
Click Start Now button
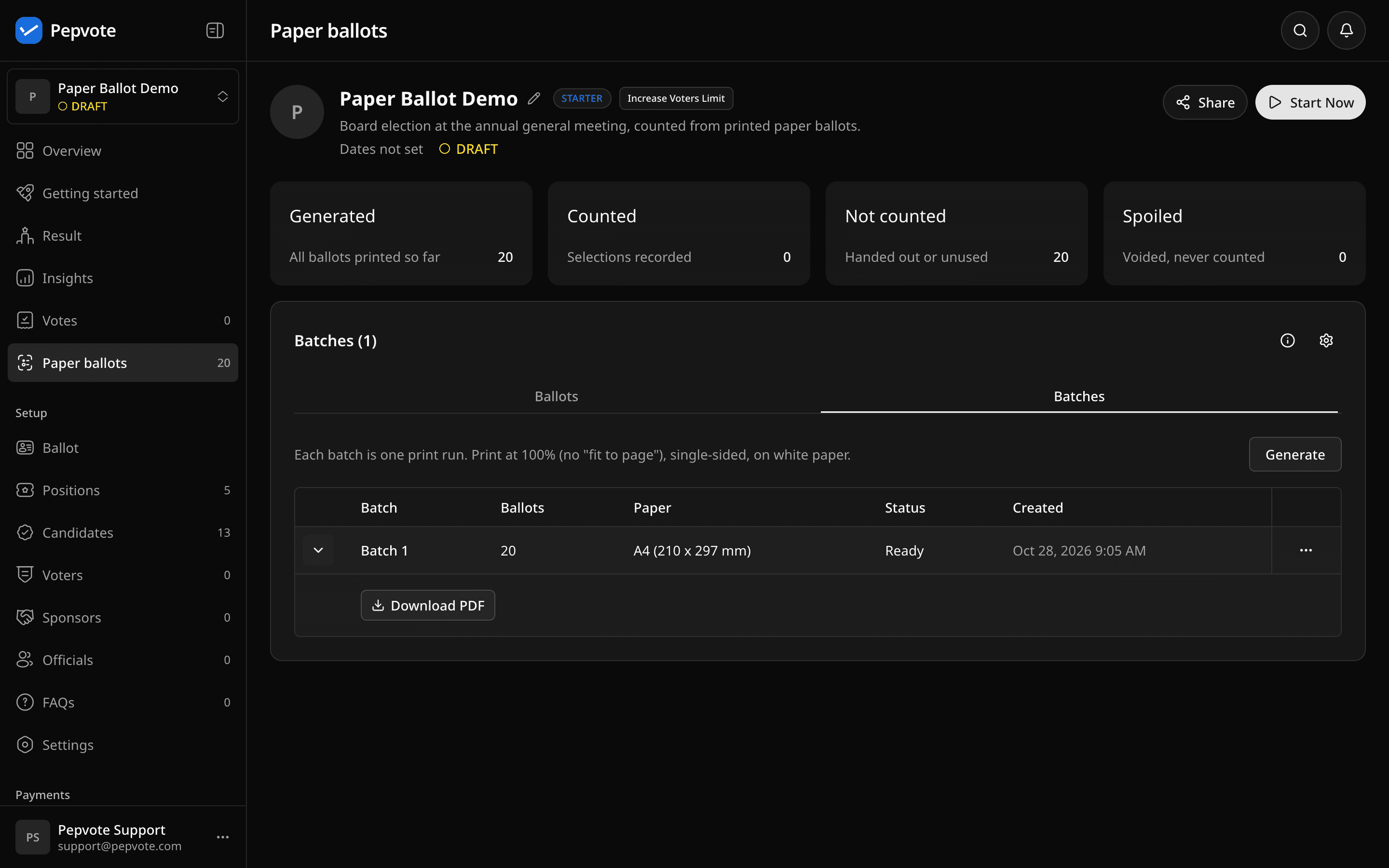1310,103
